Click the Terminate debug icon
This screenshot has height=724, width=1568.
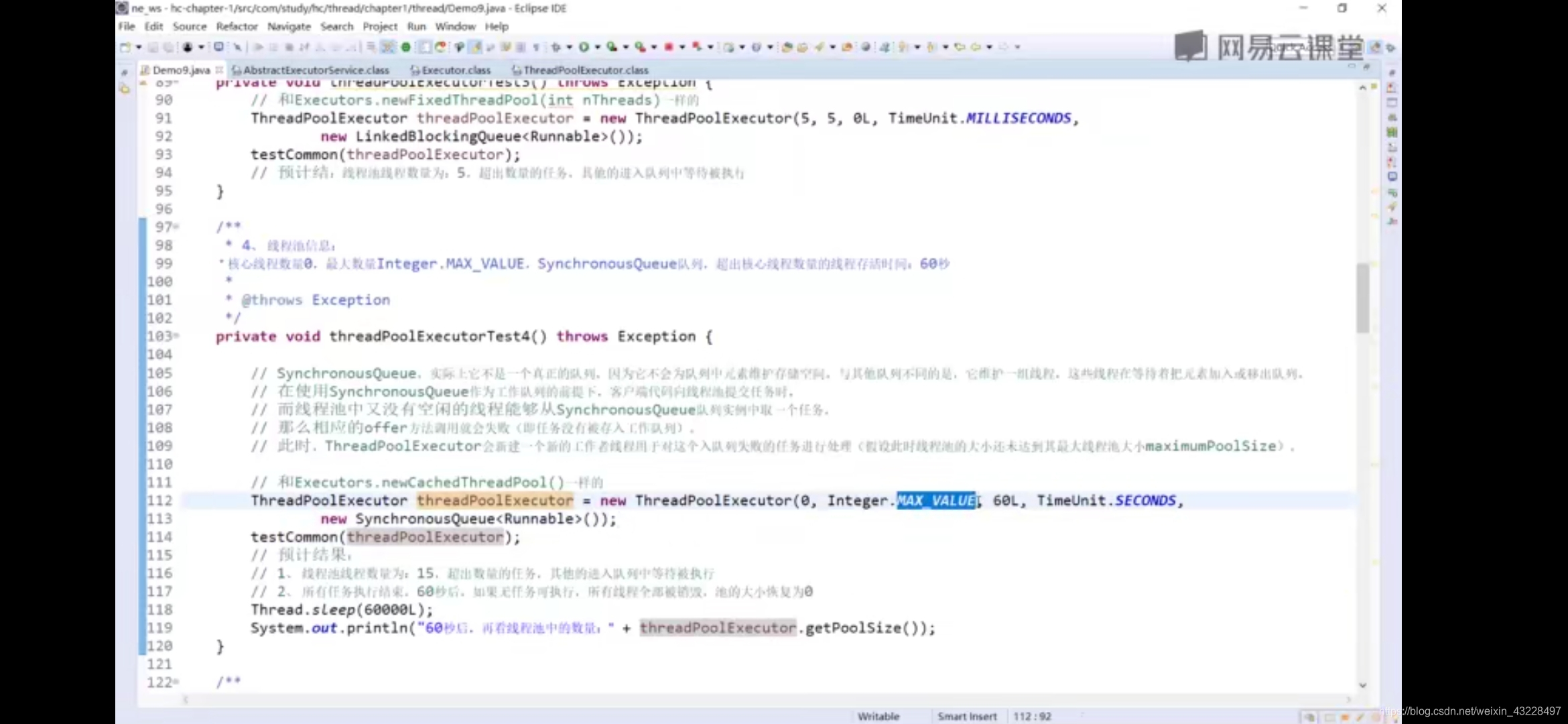click(x=289, y=47)
